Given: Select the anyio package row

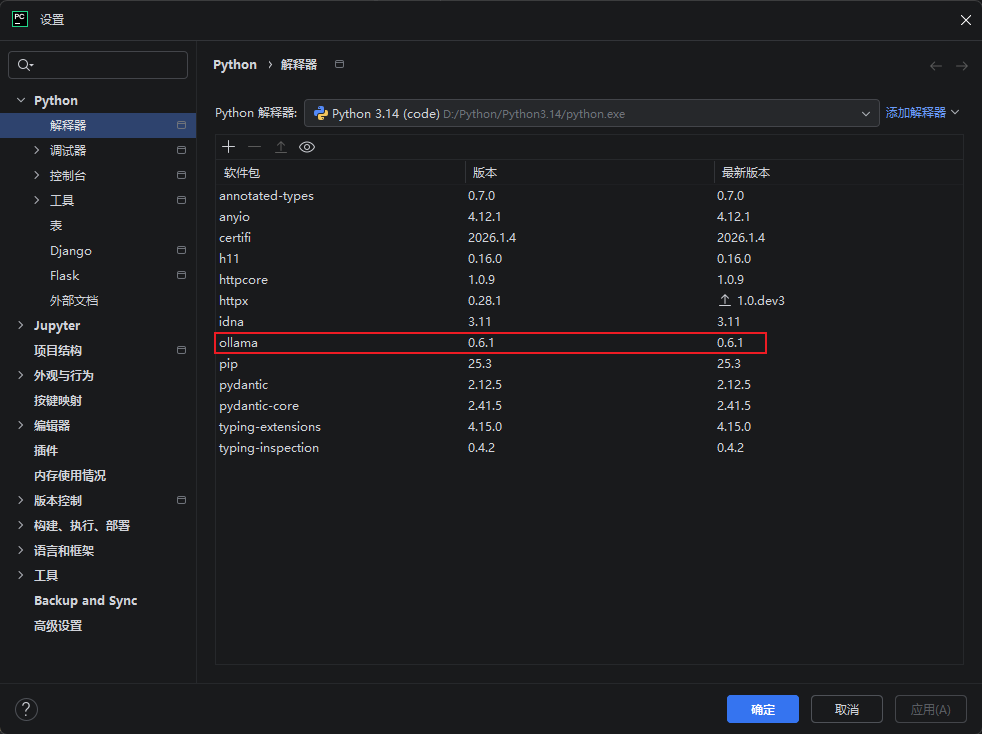Looking at the screenshot, I should click(589, 217).
